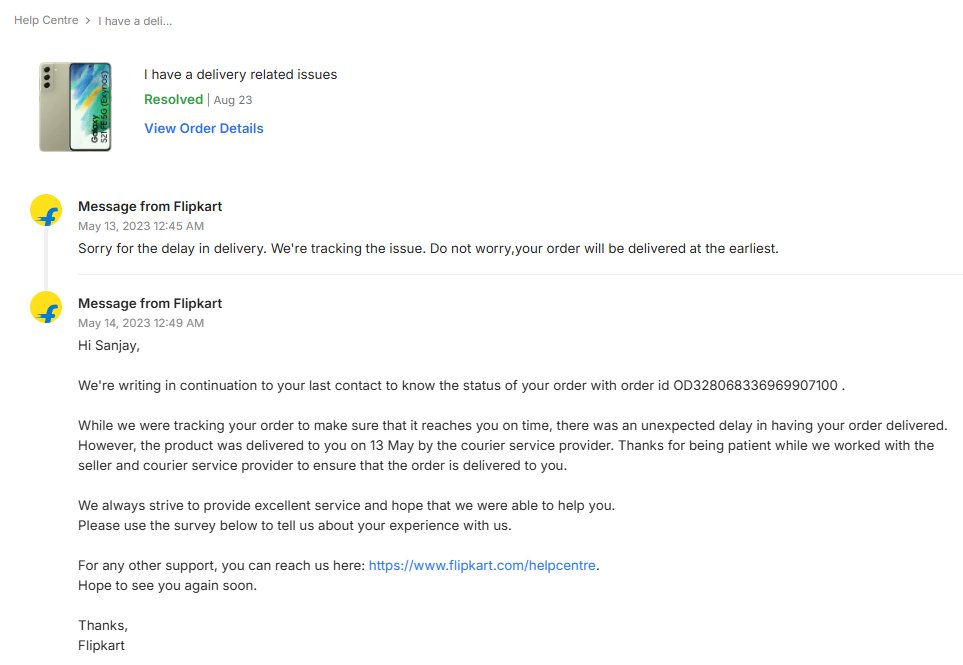Click the 'Hope to see you again soon' line

click(x=167, y=586)
